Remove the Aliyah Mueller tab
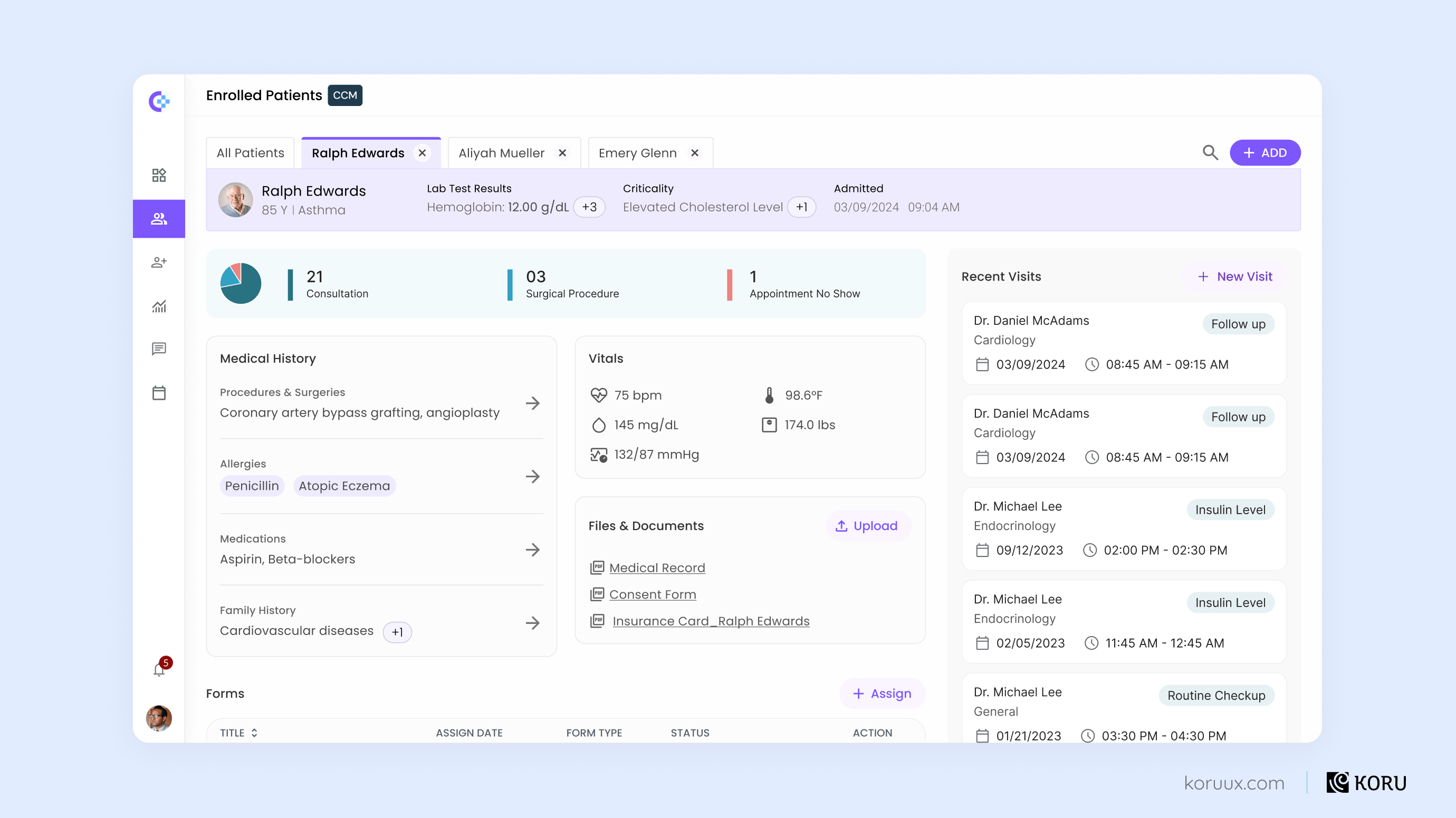Image resolution: width=1456 pixels, height=818 pixels. (x=562, y=152)
